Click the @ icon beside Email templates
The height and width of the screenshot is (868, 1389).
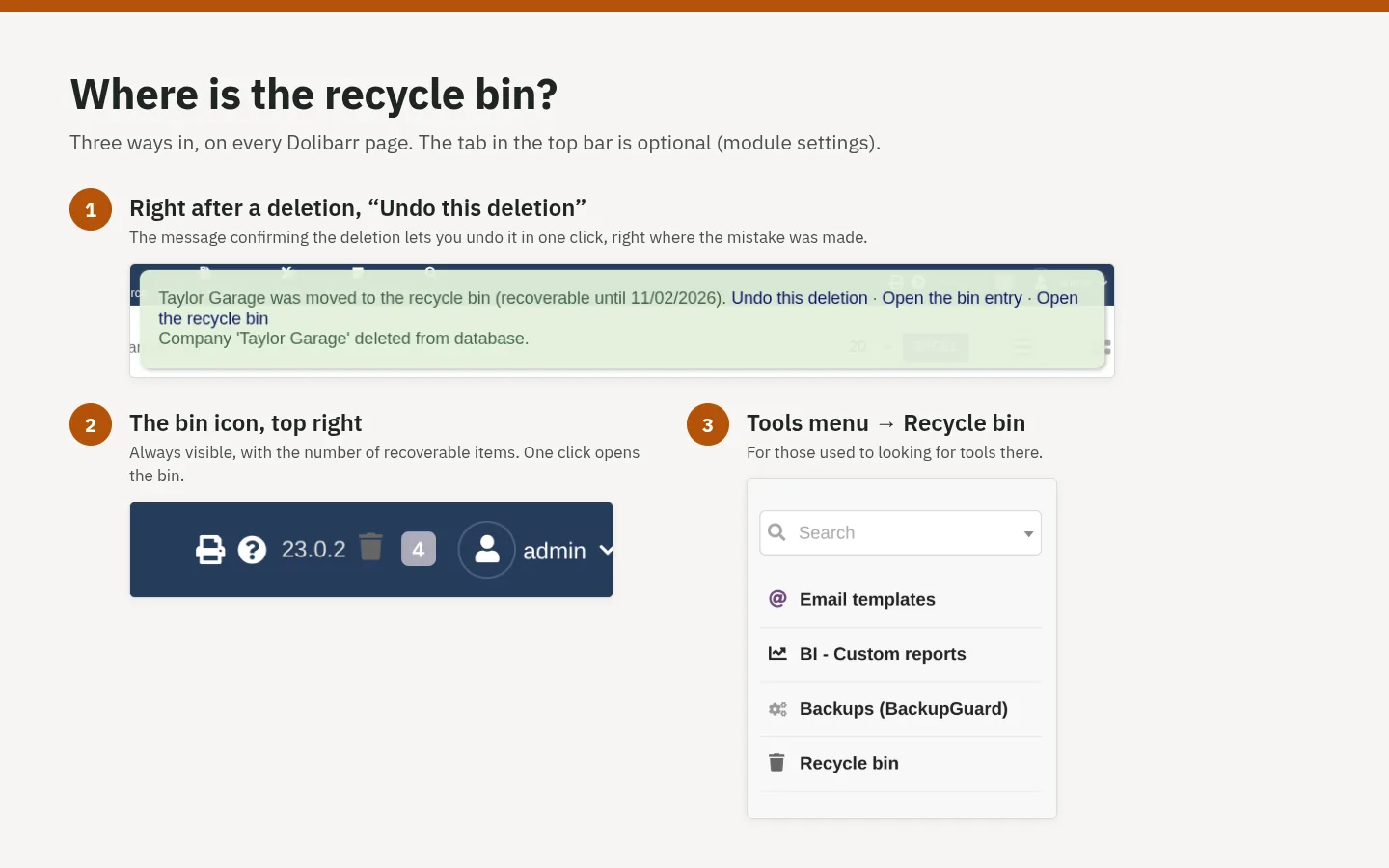(x=777, y=599)
